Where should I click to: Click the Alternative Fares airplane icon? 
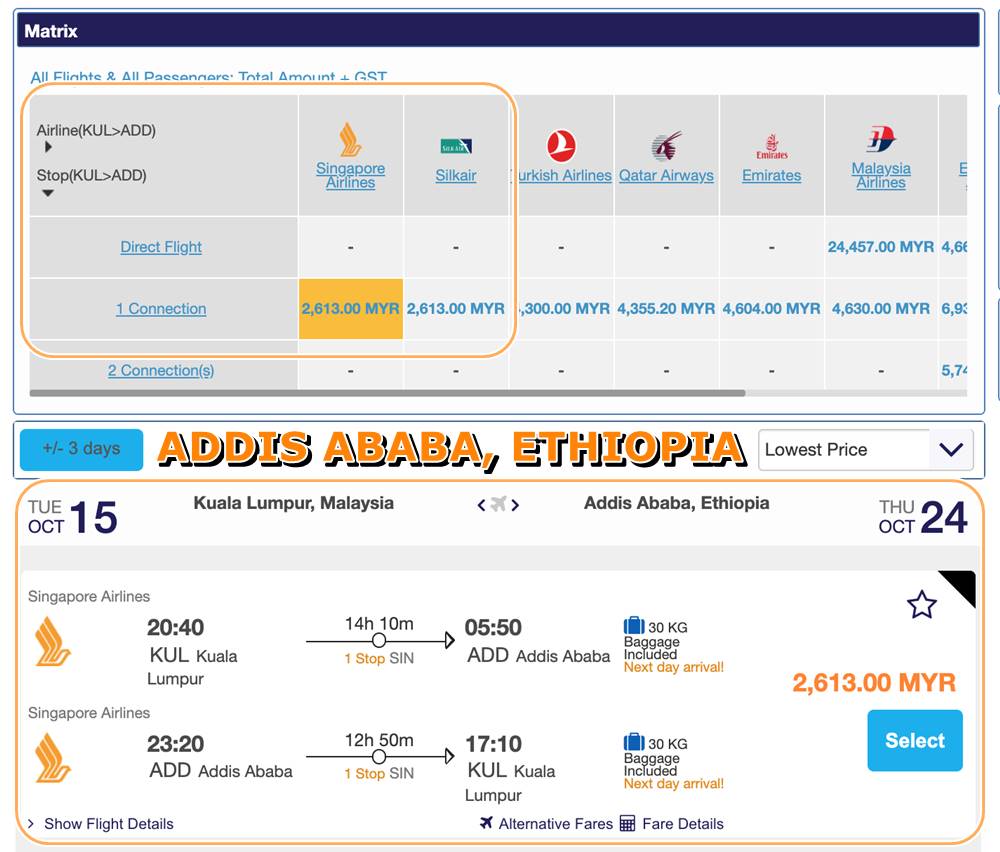(486, 823)
